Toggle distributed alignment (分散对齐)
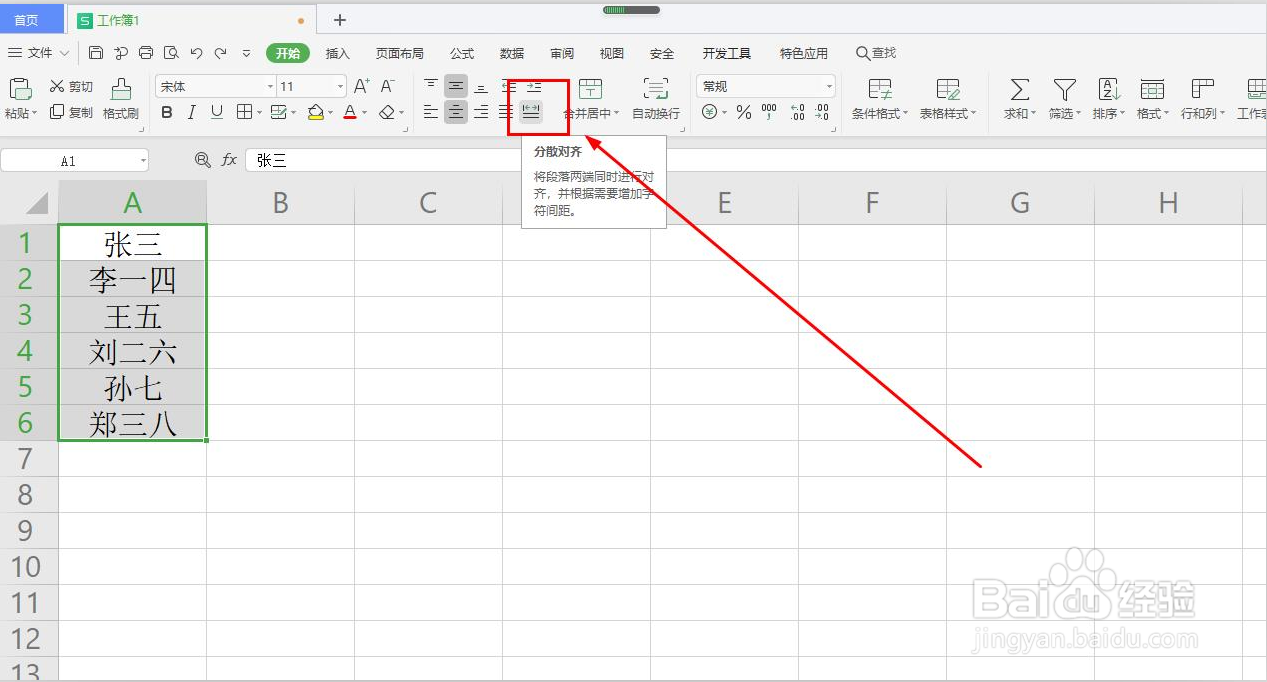1267x682 pixels. (531, 112)
